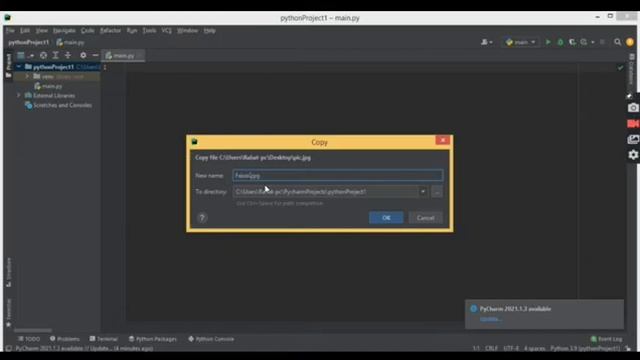
Task: Click the Stop square icon
Action: pyautogui.click(x=602, y=42)
